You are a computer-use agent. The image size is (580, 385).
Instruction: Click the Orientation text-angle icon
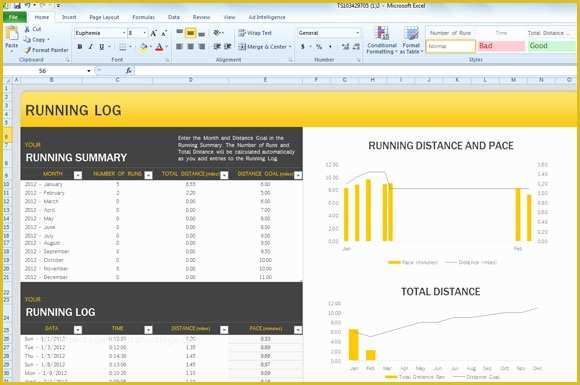coord(218,33)
